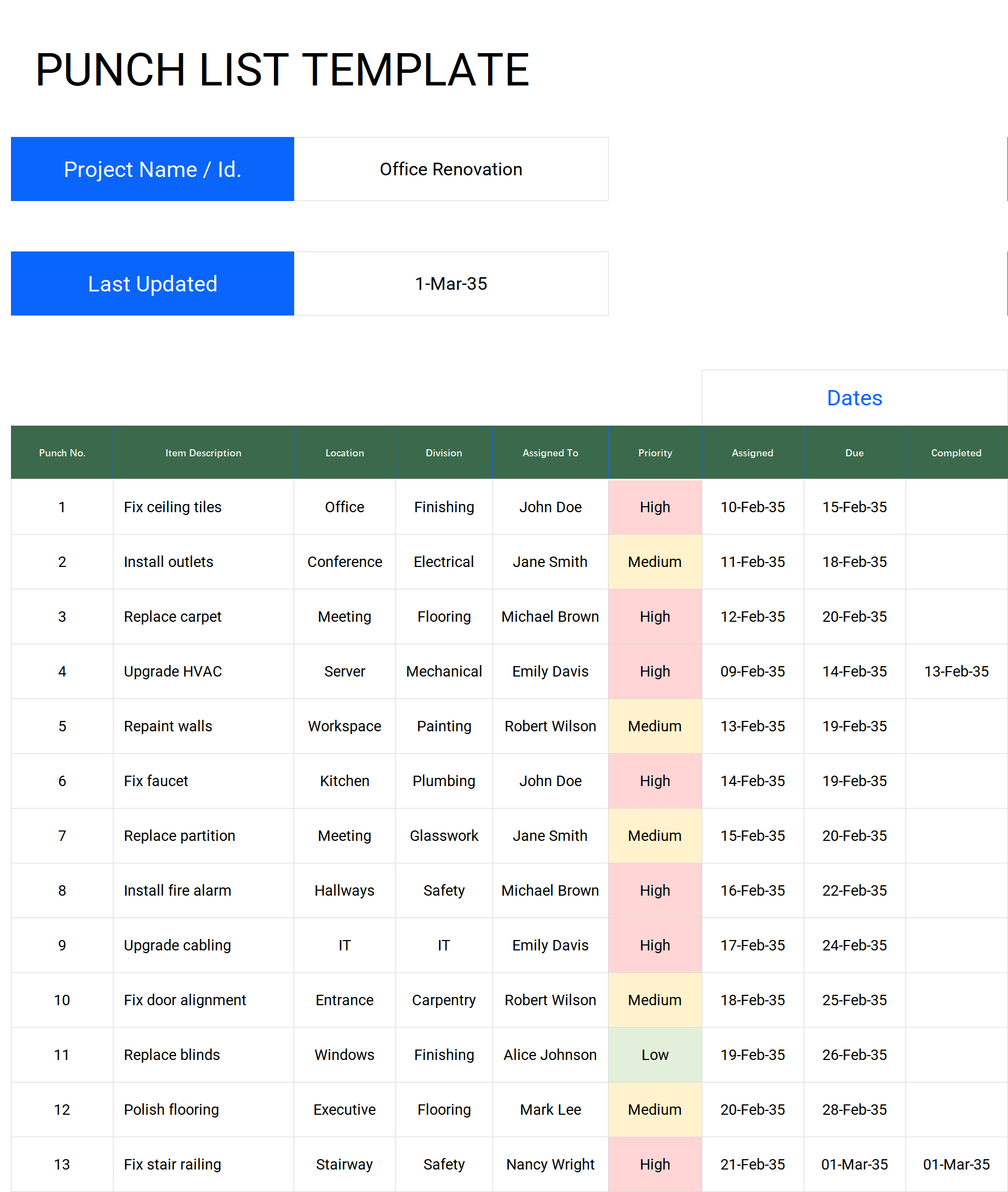Click the Medium priority cell for Polish flooring
The height and width of the screenshot is (1192, 1008).
[x=655, y=1110]
